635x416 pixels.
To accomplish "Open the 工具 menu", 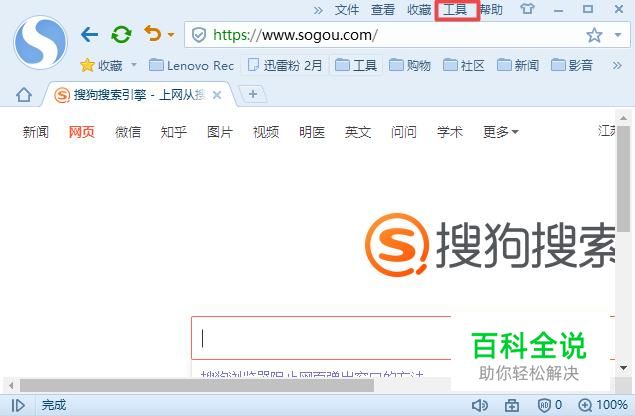I will coord(455,10).
